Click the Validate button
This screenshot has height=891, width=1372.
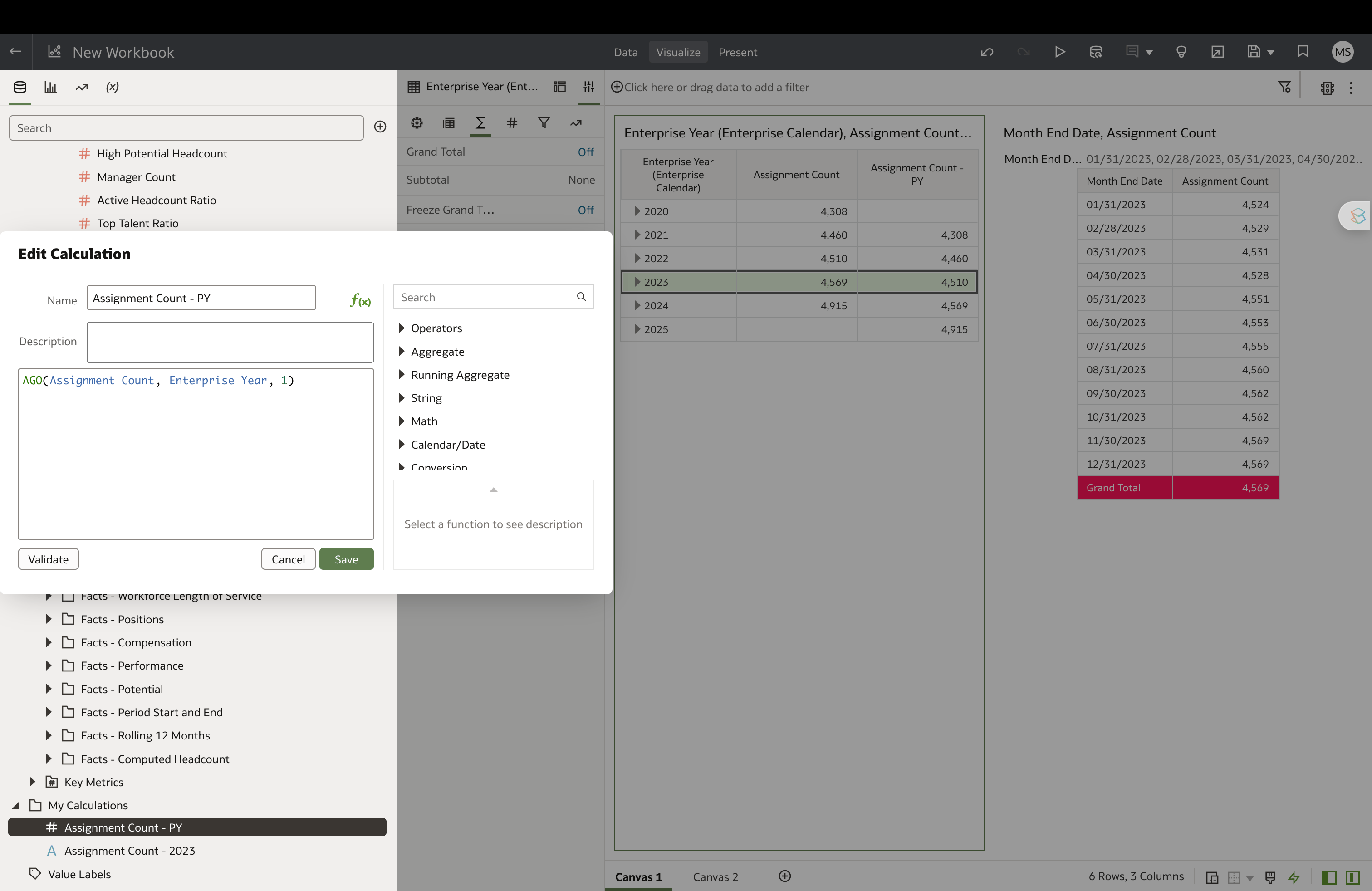(49, 559)
